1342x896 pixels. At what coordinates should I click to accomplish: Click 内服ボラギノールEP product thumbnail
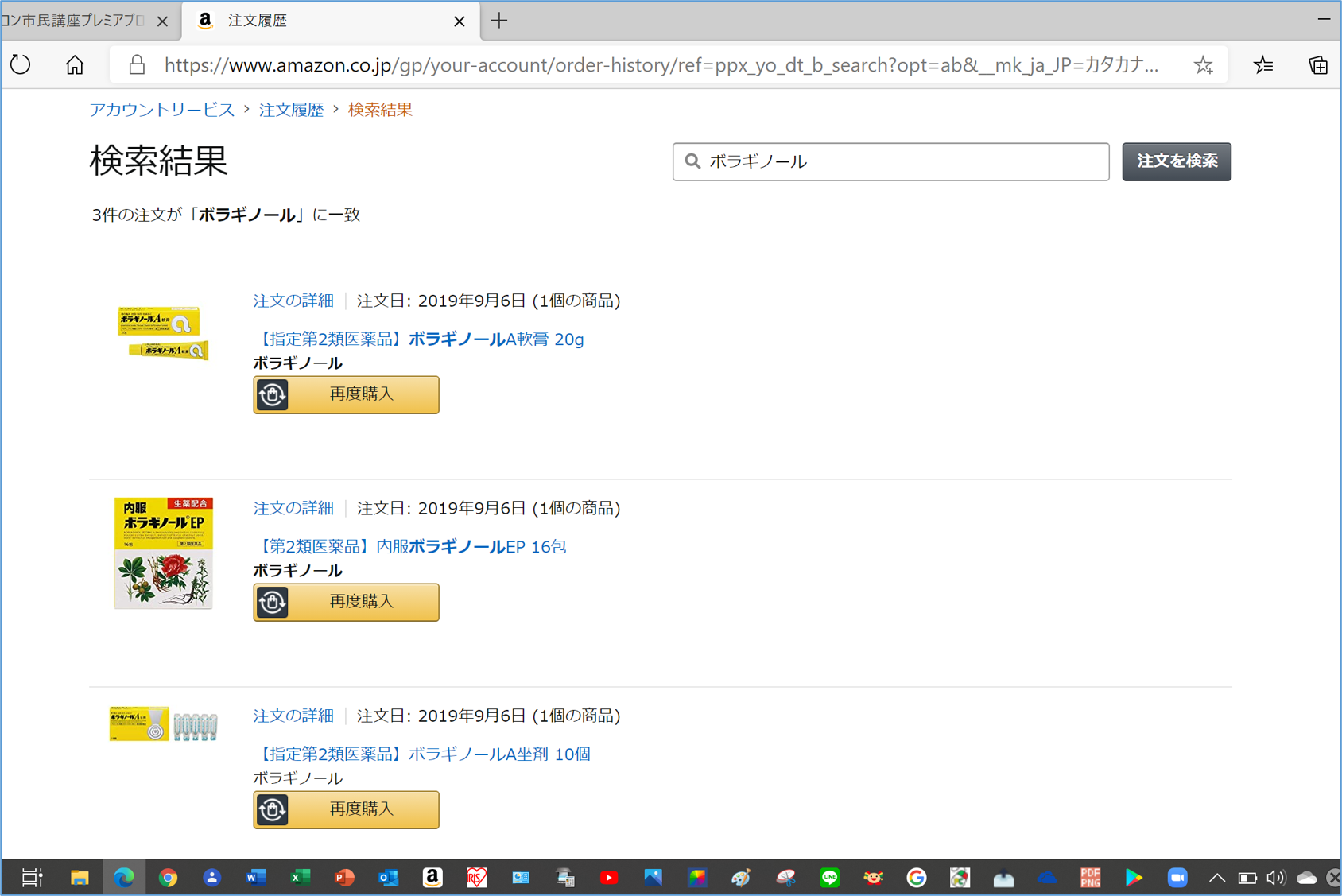coord(164,553)
